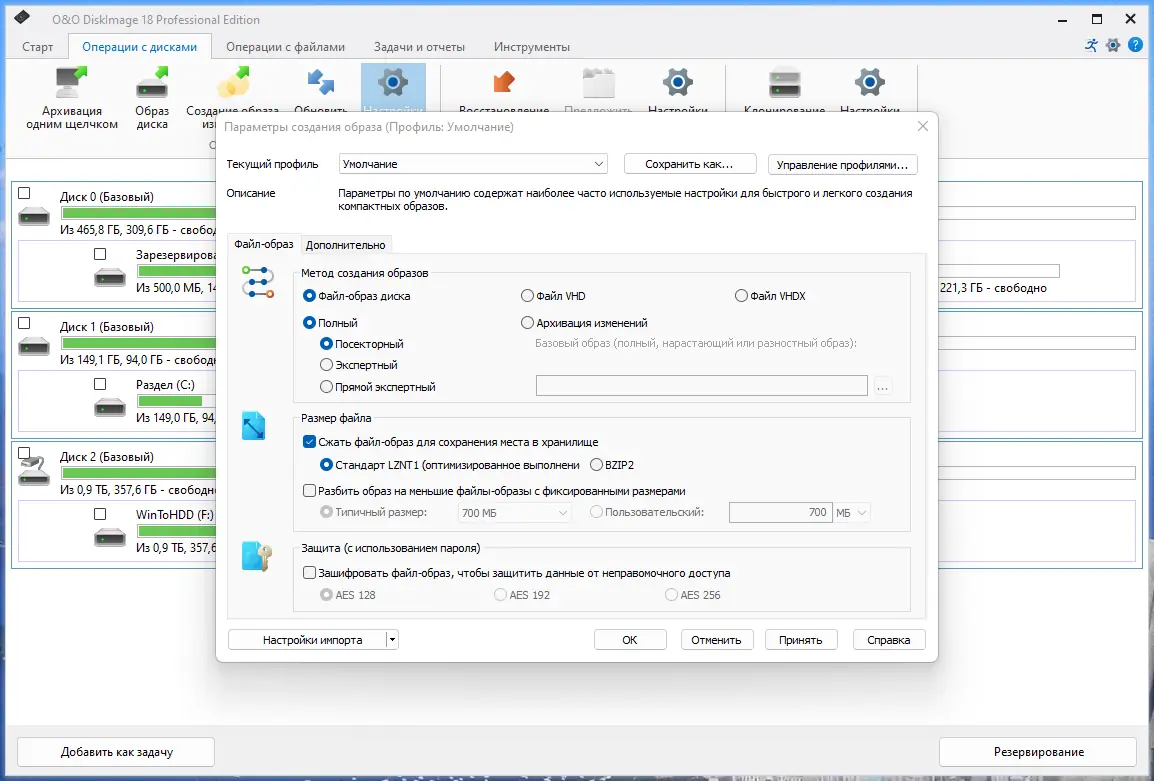Click the incremental image creation icon
The width and height of the screenshot is (1154, 781).
pyautogui.click(x=233, y=82)
